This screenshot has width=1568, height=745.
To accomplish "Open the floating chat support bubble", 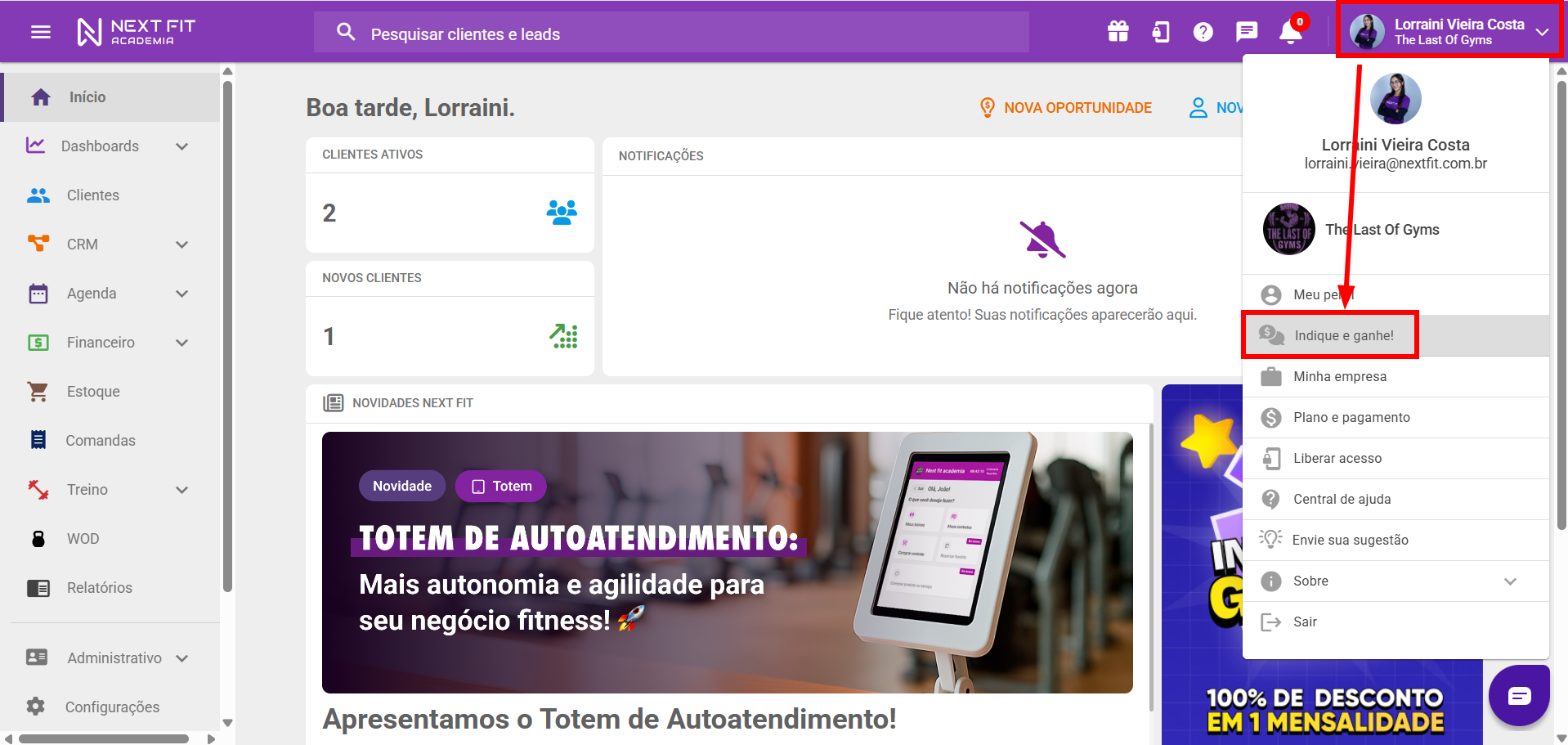I will pyautogui.click(x=1519, y=696).
